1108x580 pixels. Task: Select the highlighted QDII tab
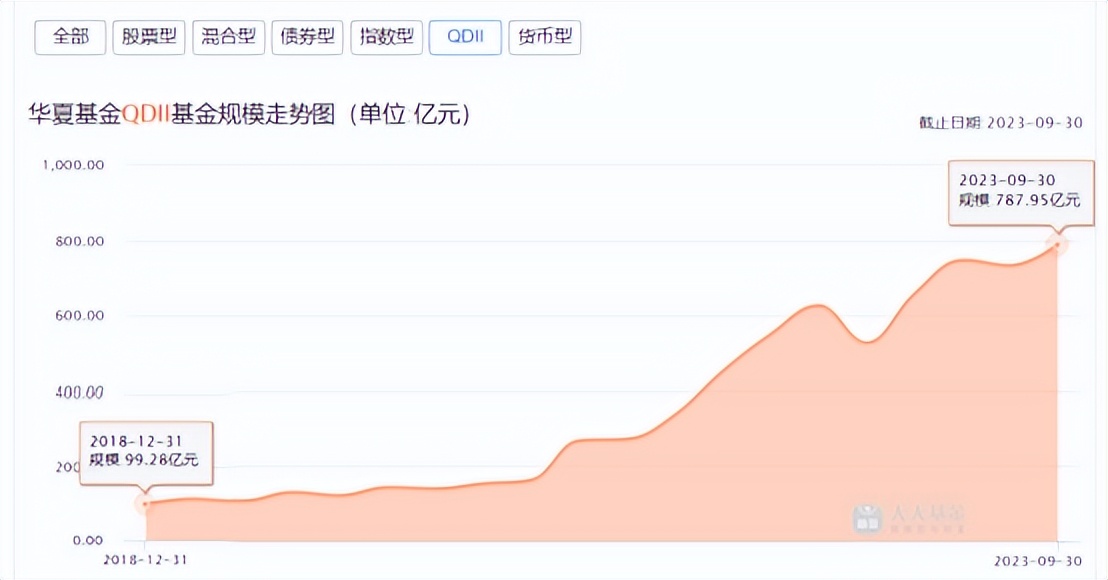pyautogui.click(x=465, y=37)
